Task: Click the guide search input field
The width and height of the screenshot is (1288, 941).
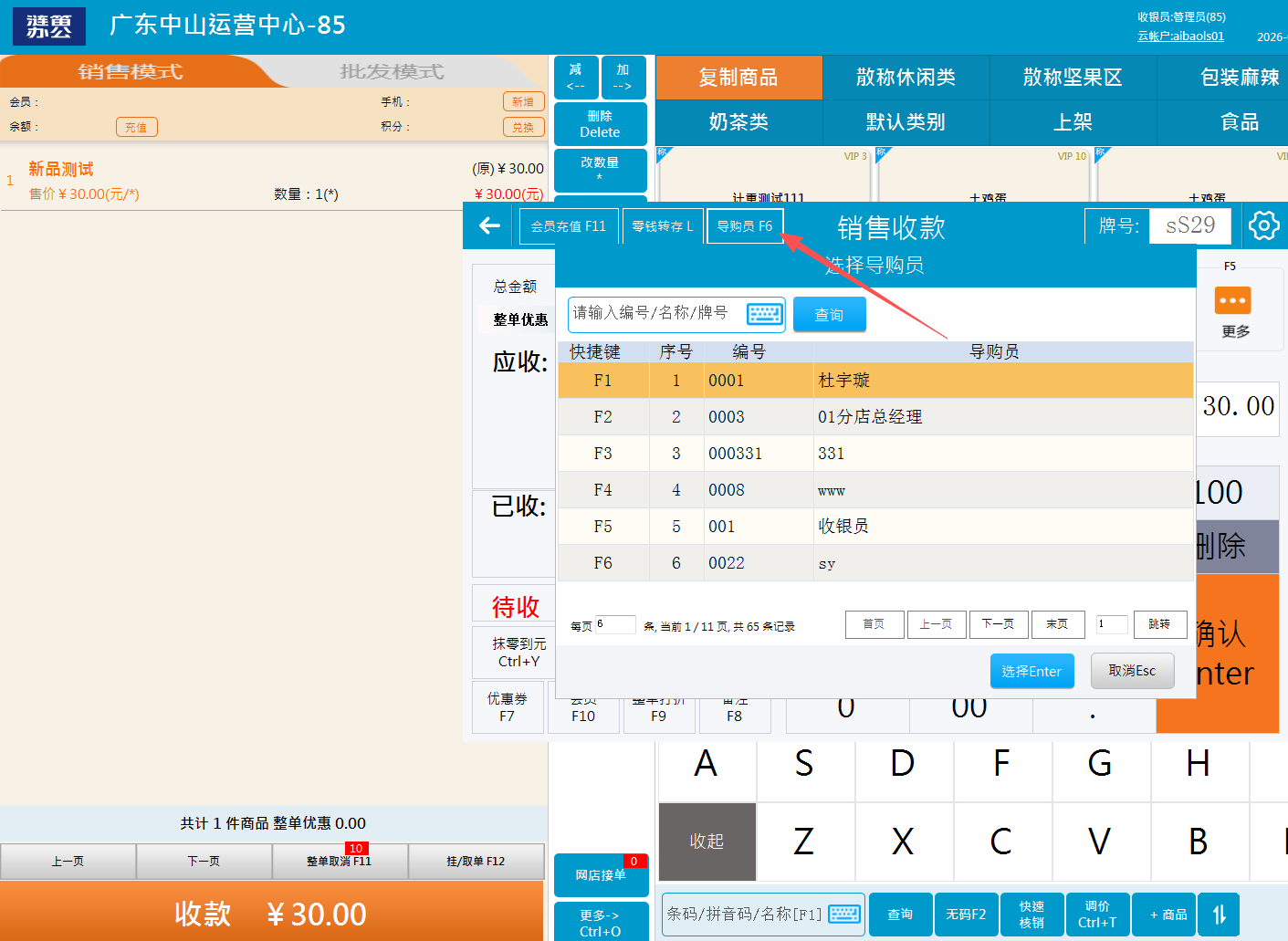Action: 655,314
